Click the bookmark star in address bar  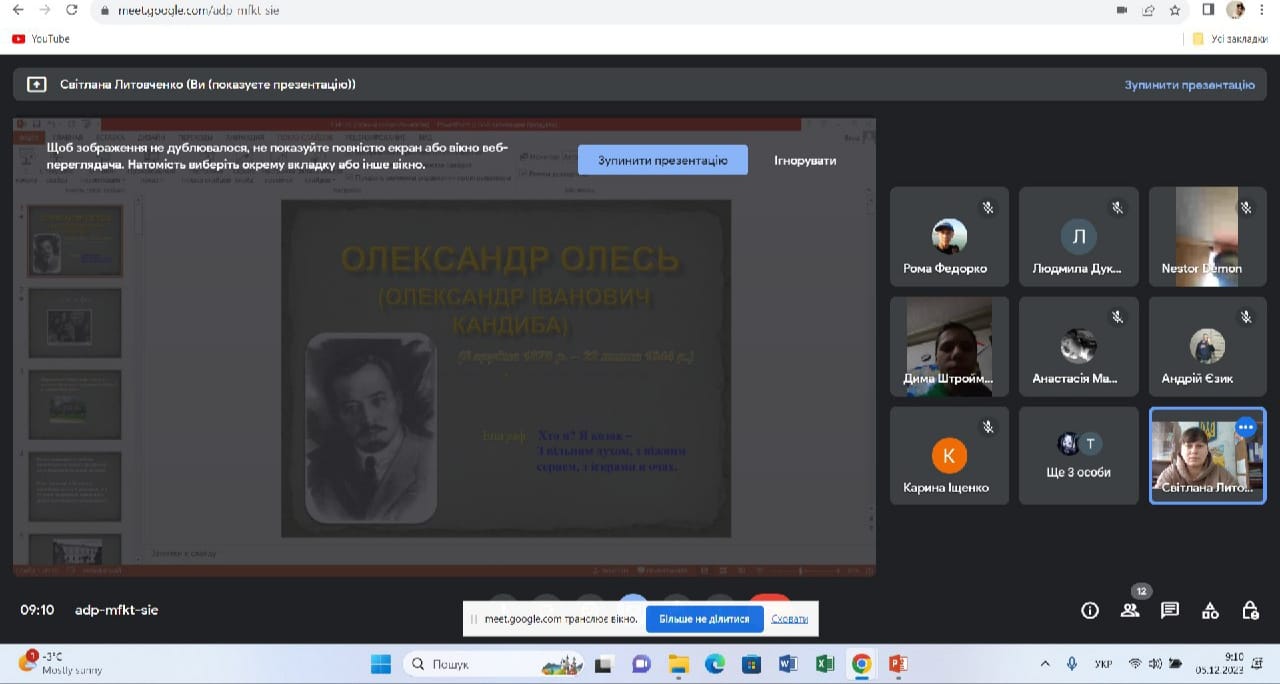pyautogui.click(x=1175, y=10)
